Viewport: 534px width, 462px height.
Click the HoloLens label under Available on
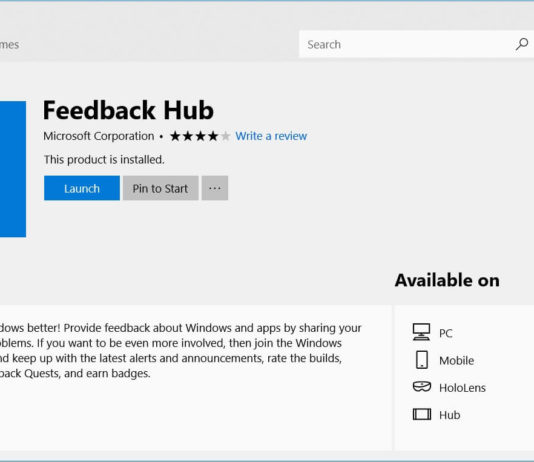point(462,388)
